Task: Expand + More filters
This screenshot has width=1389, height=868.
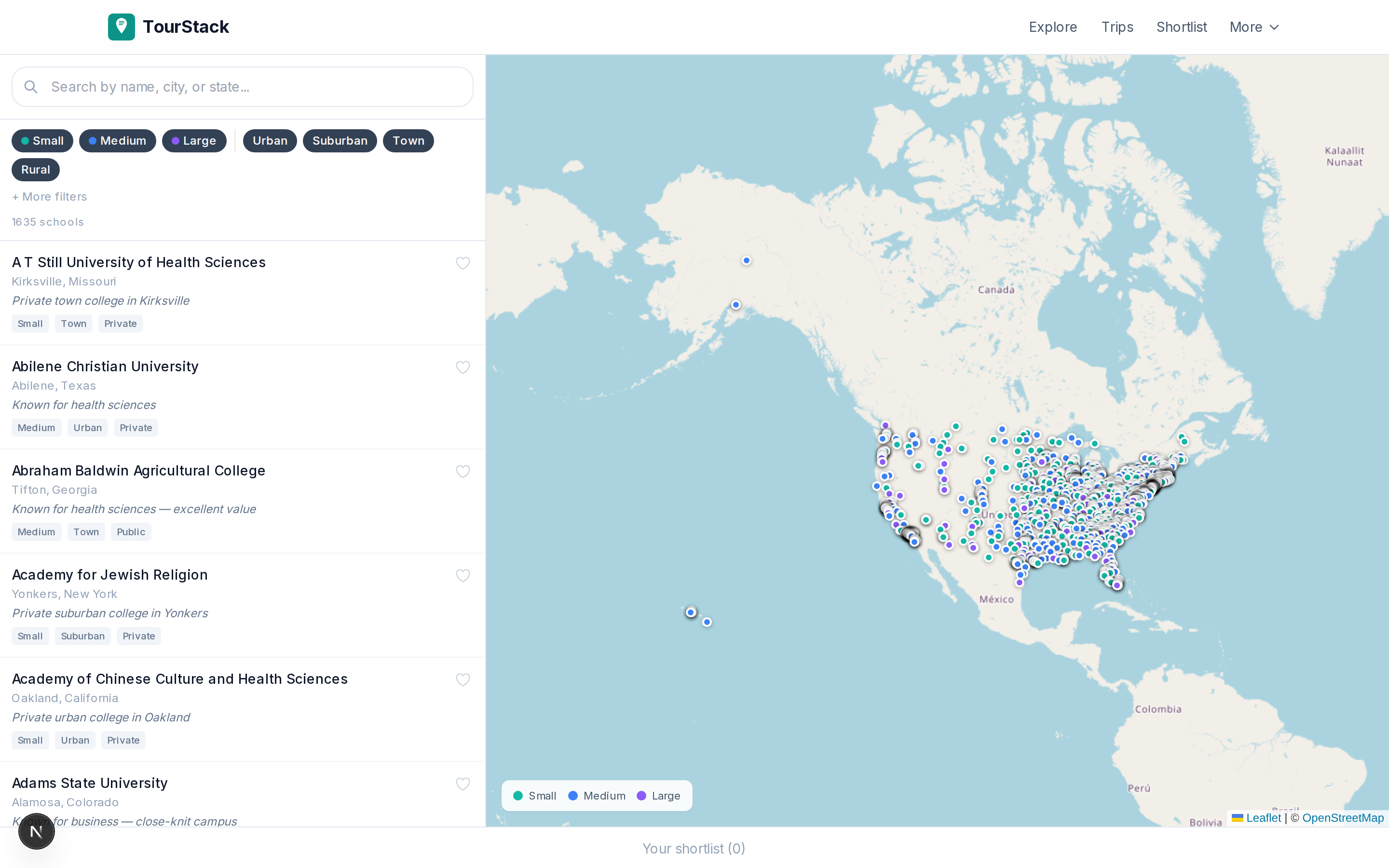Action: point(49,197)
